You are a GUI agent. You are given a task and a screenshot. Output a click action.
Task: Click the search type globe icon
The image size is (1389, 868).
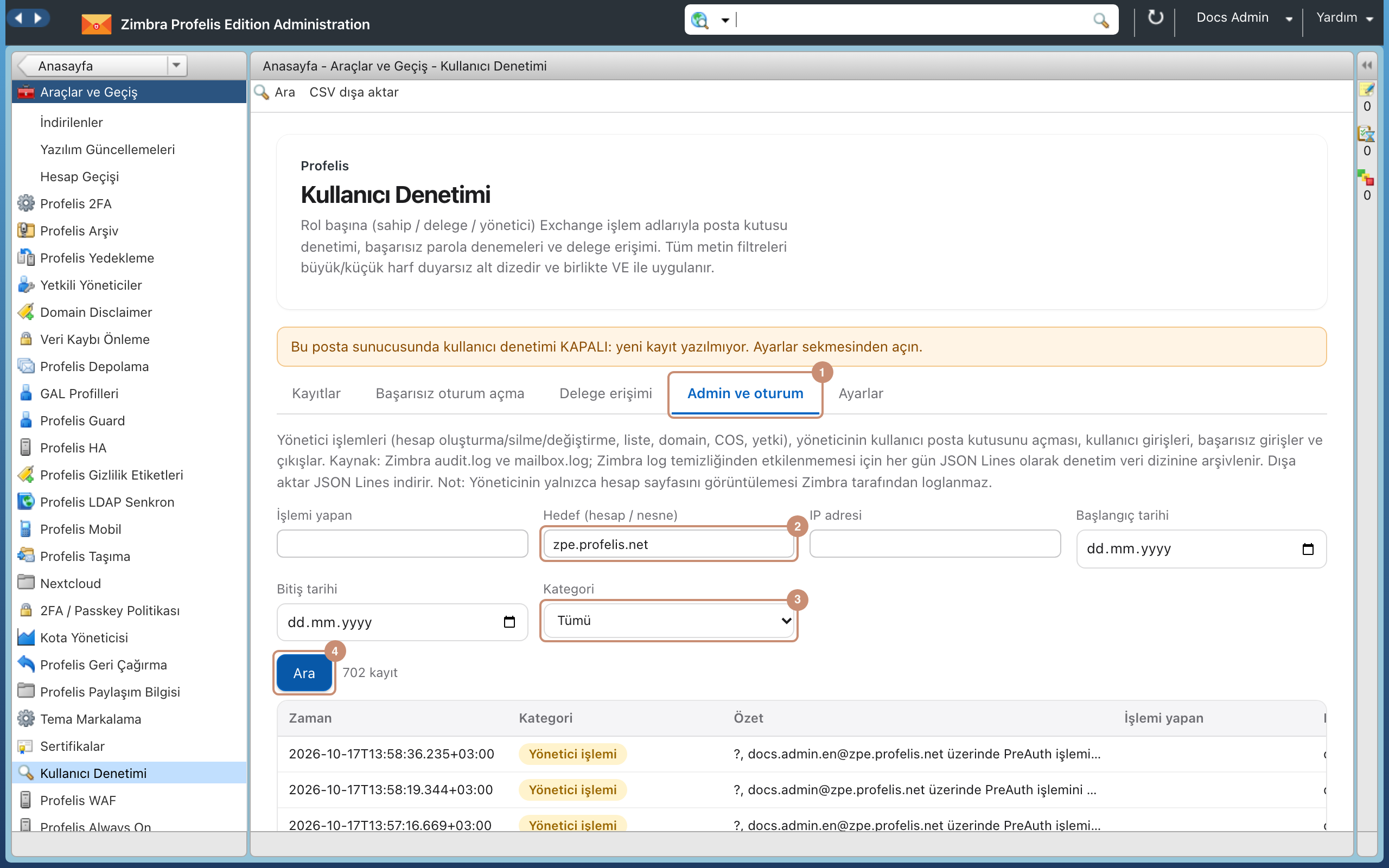click(700, 20)
